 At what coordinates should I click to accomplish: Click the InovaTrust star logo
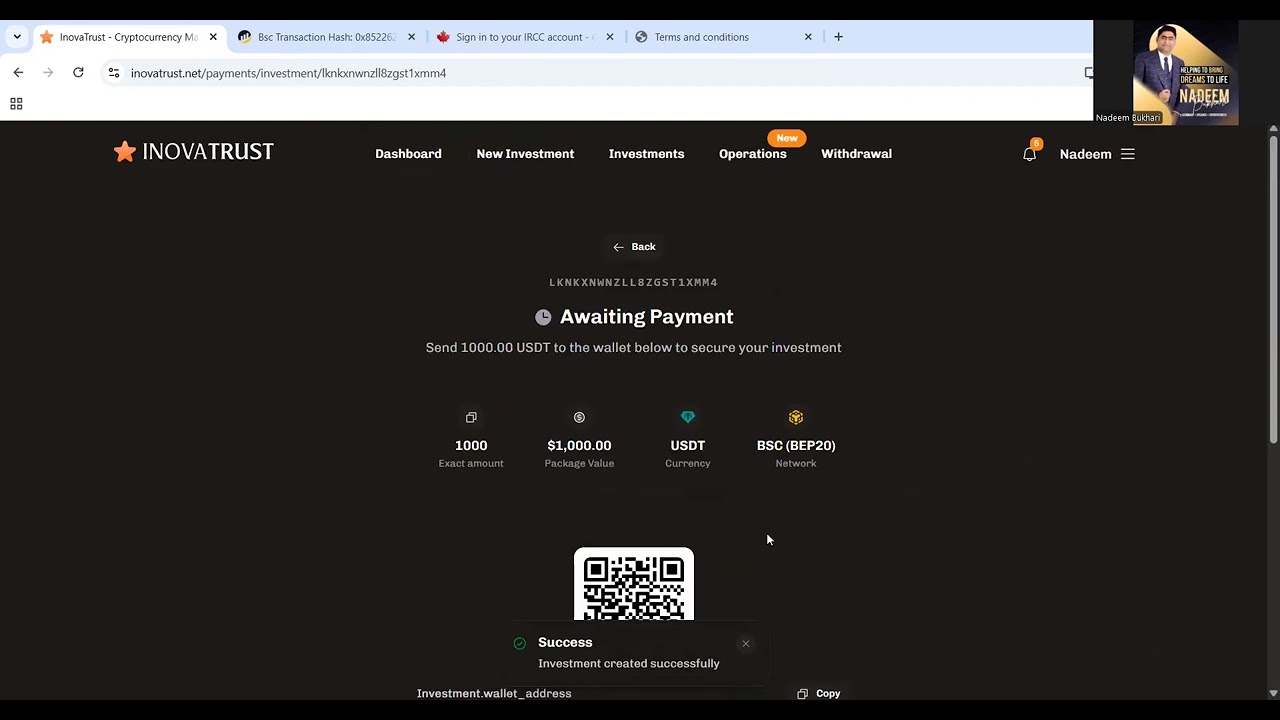click(x=193, y=152)
